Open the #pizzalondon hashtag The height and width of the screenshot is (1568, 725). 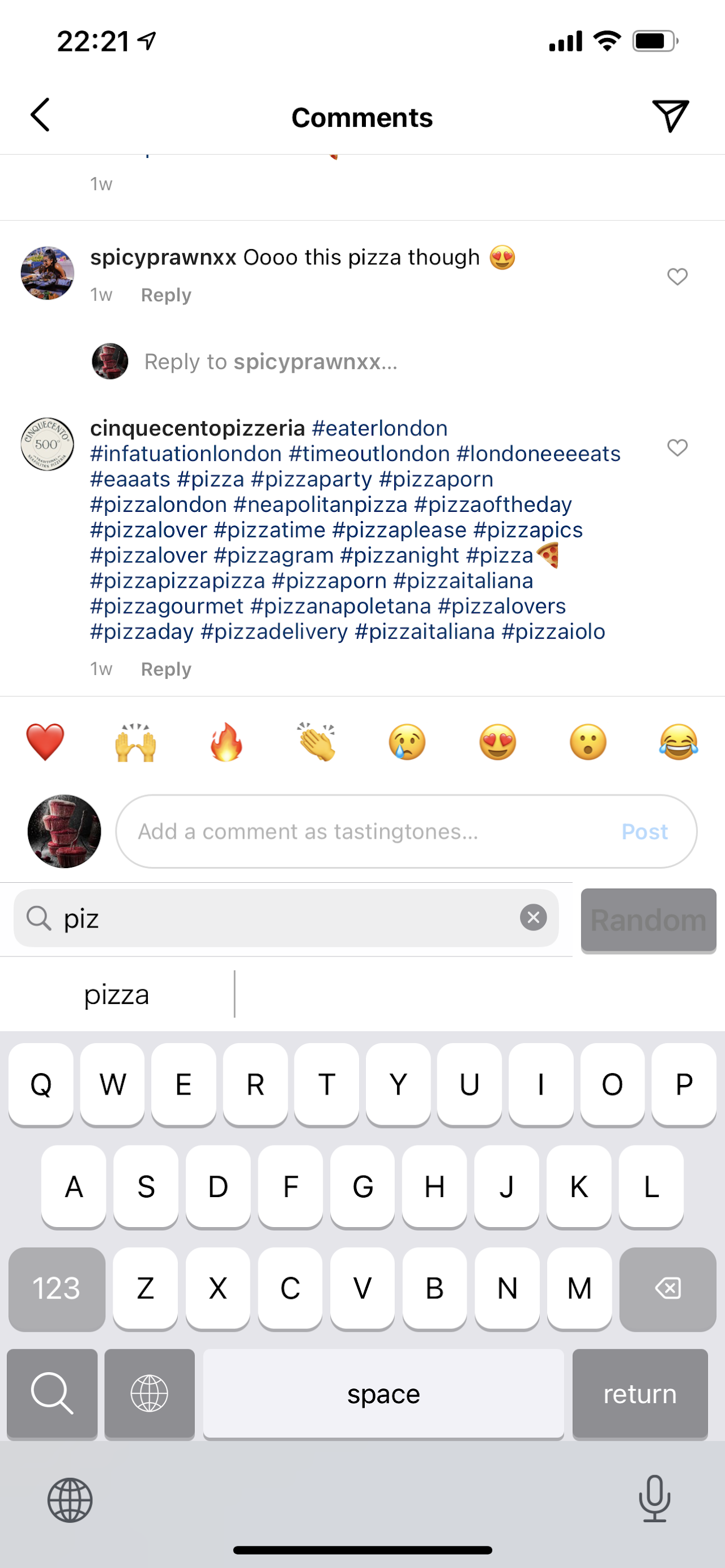click(x=158, y=505)
